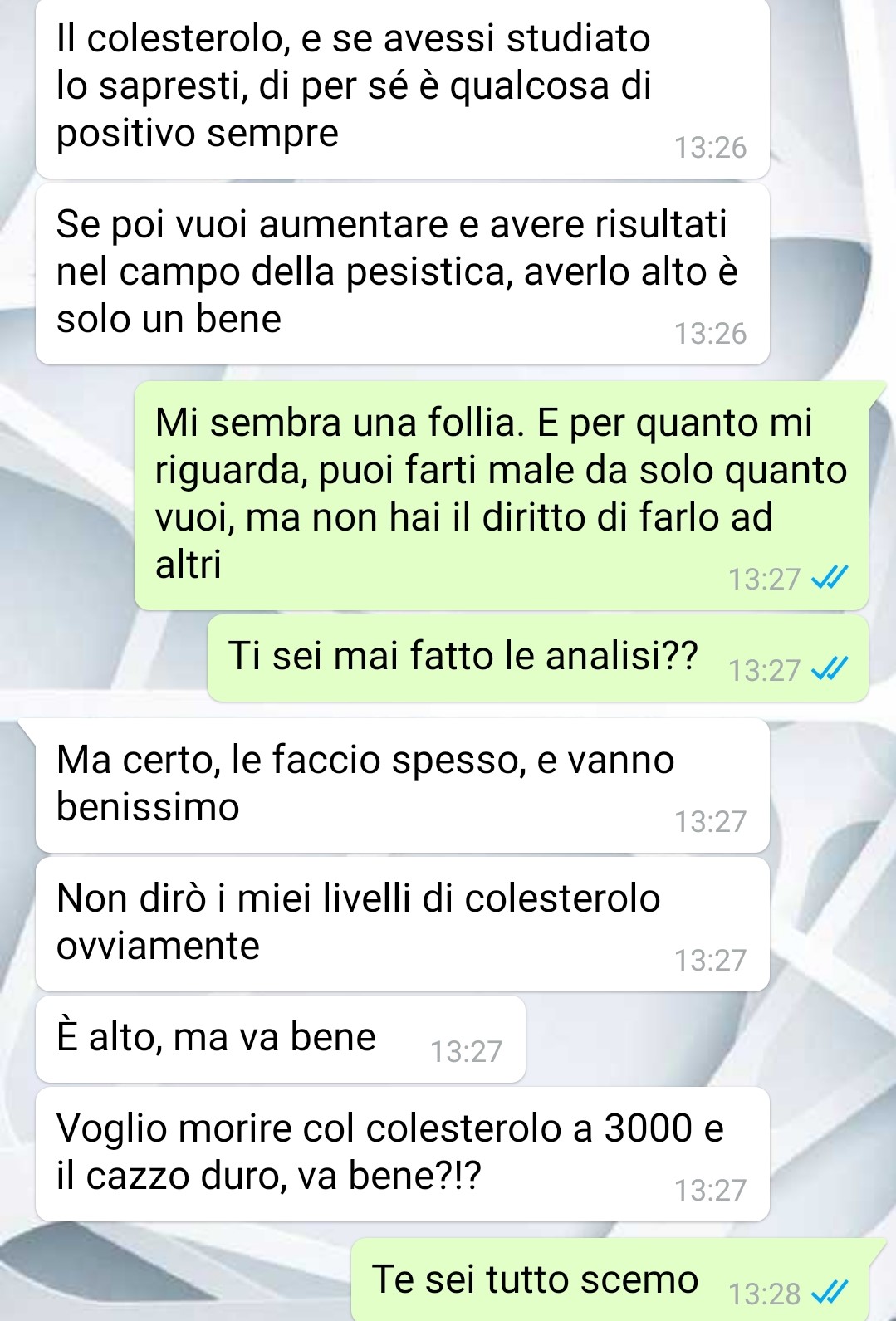The height and width of the screenshot is (1321, 896).
Task: Select the message about 'campo della pesistica'
Action: 403,274
